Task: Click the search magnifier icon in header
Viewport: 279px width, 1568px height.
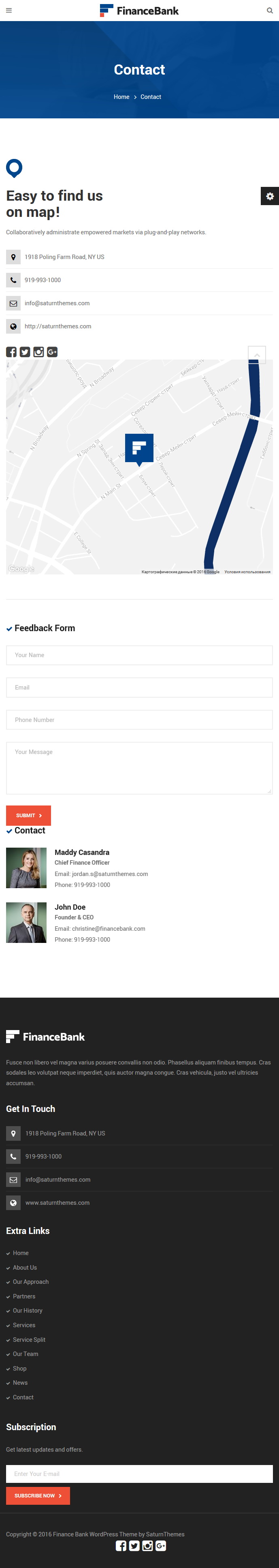Action: coord(270,11)
